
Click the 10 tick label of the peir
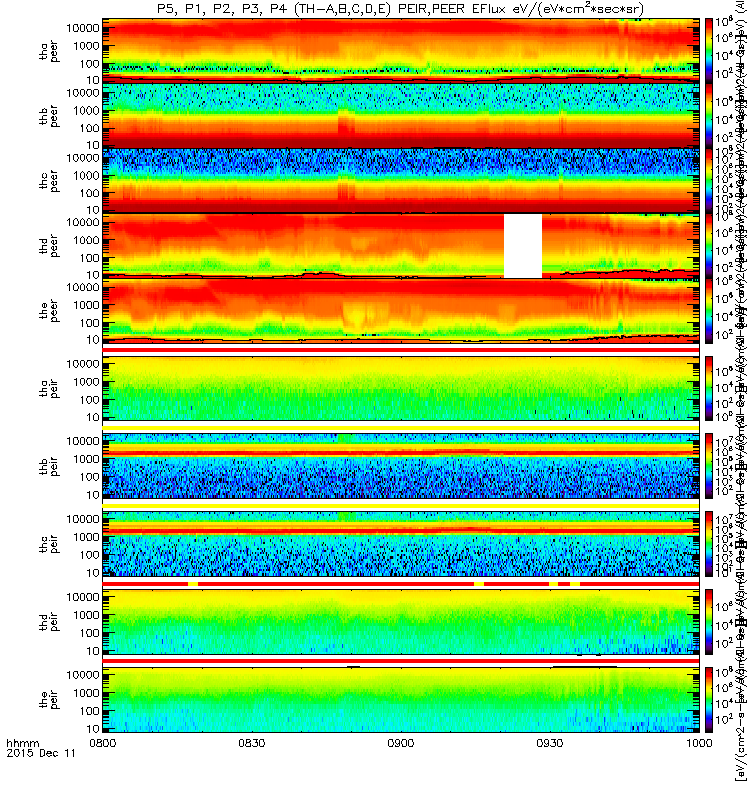(92, 728)
